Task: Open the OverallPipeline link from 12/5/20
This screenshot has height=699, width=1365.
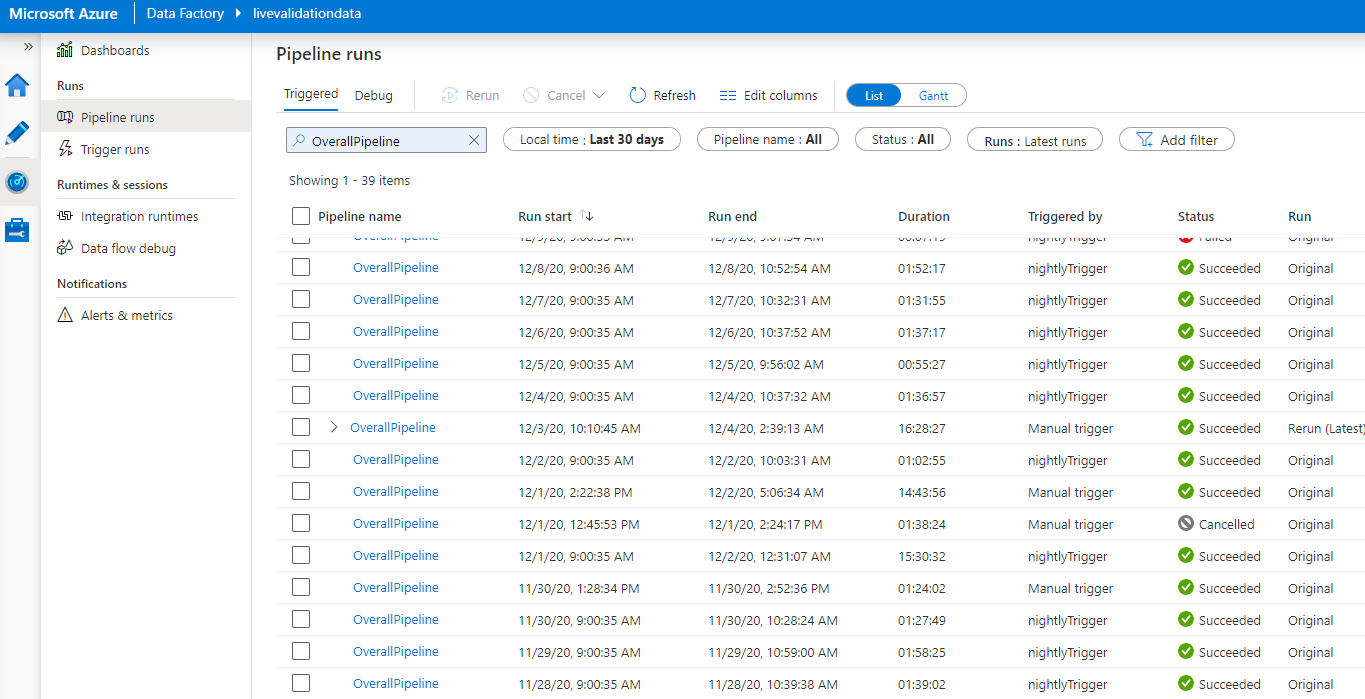Action: (x=395, y=364)
